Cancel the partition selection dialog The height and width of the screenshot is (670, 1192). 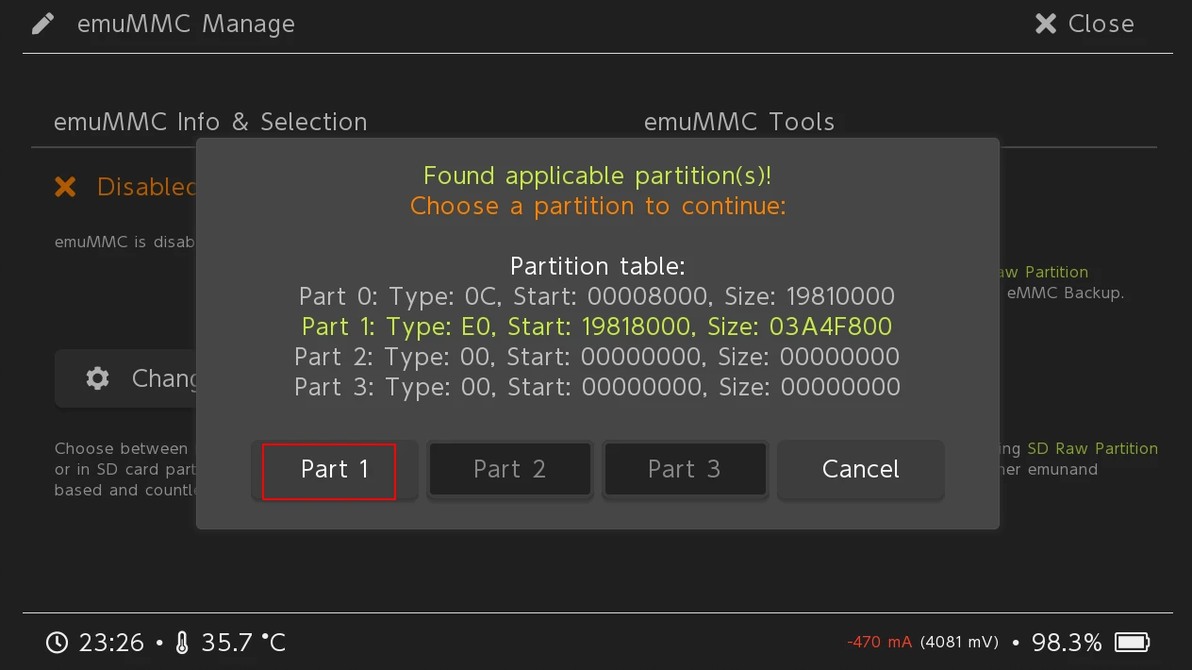(860, 470)
